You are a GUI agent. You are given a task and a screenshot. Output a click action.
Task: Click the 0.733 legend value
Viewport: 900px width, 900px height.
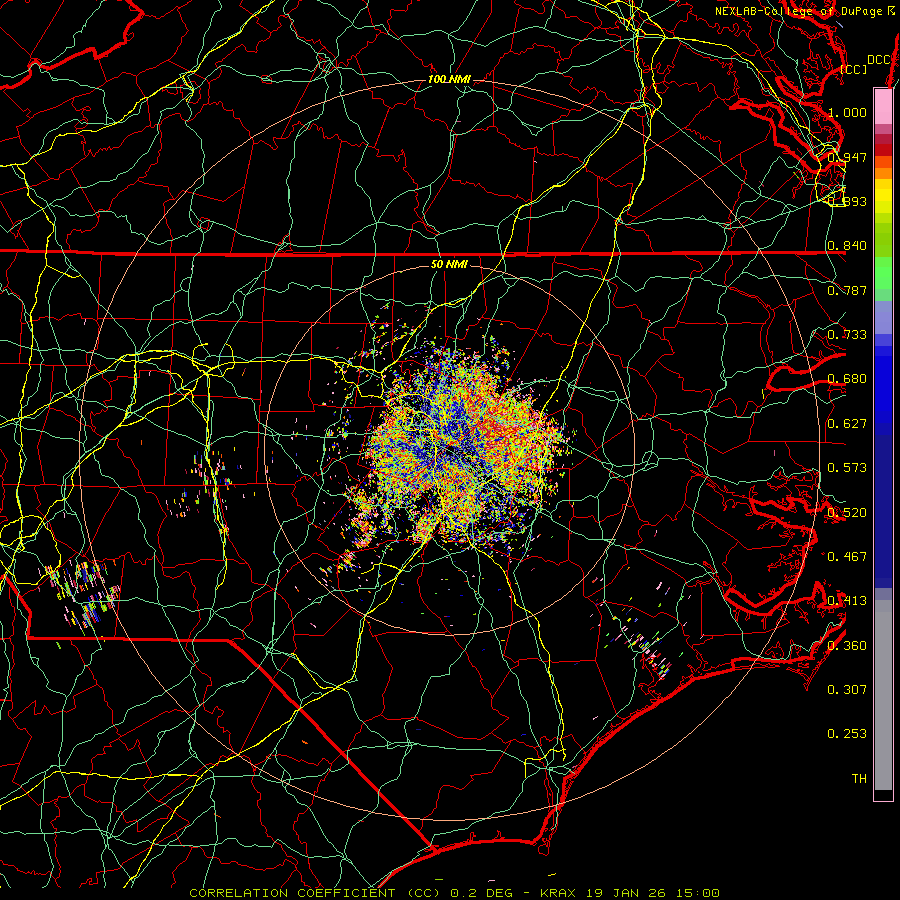tap(847, 335)
